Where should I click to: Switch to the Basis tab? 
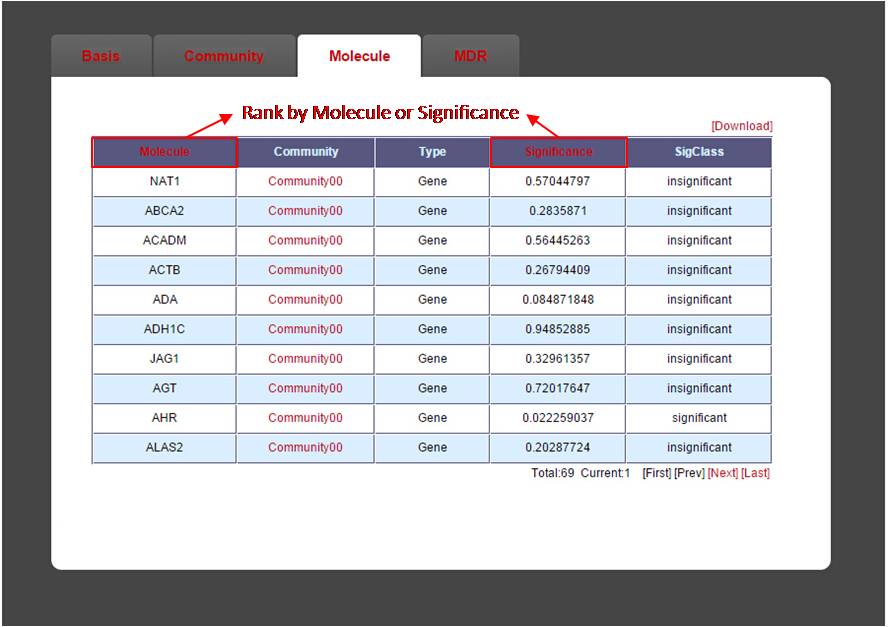[101, 56]
